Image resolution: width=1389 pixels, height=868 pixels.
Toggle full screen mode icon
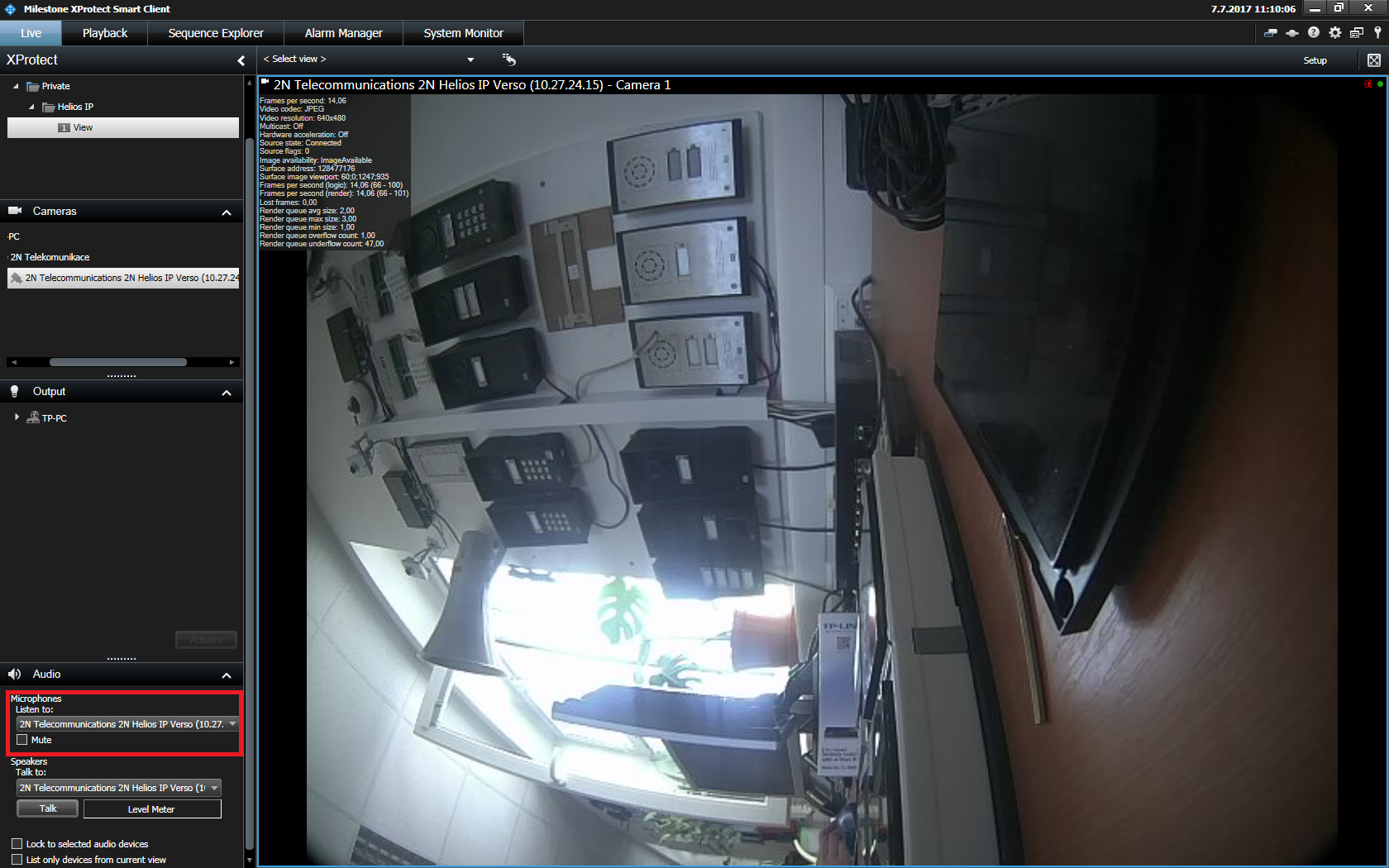click(x=1374, y=60)
